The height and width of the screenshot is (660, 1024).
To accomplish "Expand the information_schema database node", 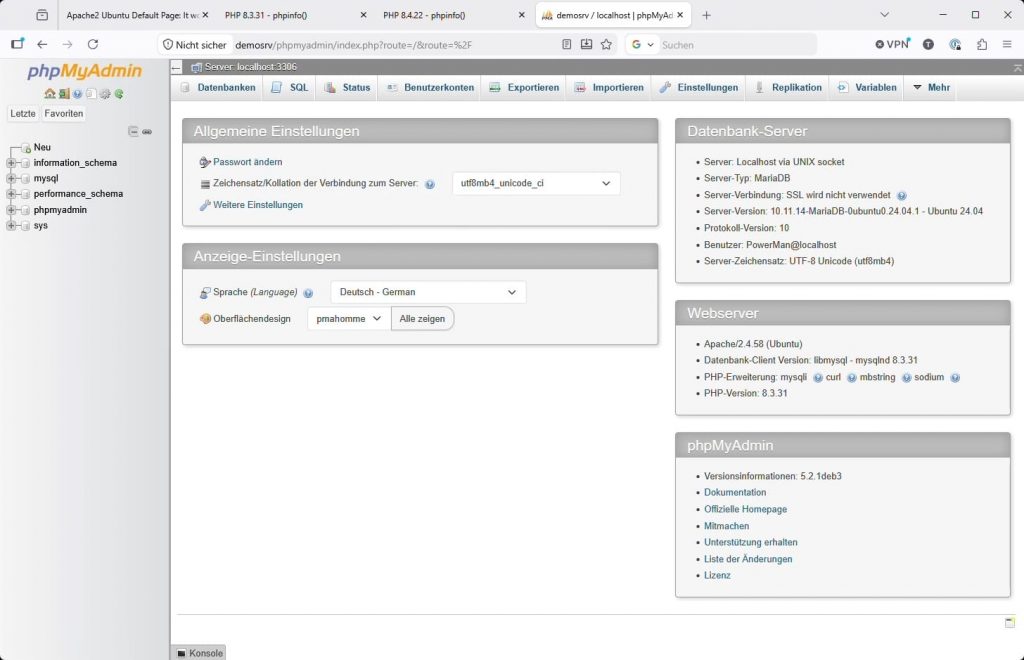I will click(10, 163).
